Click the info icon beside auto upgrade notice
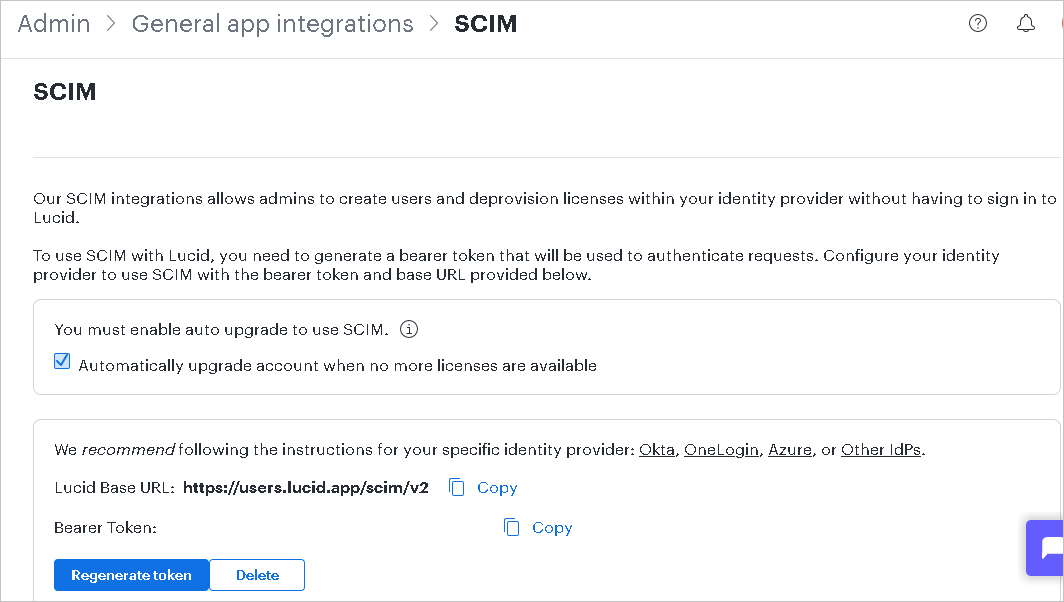This screenshot has height=602, width=1064. pyautogui.click(x=408, y=329)
